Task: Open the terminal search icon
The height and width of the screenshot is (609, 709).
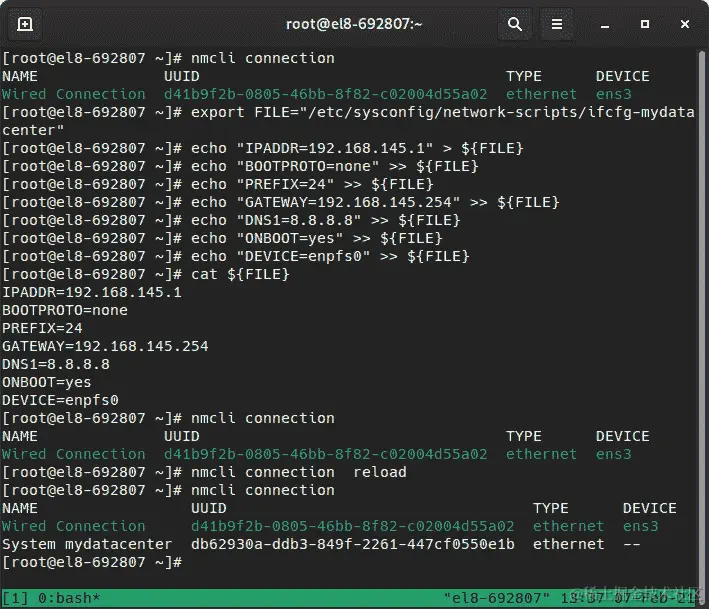Action: [x=515, y=24]
